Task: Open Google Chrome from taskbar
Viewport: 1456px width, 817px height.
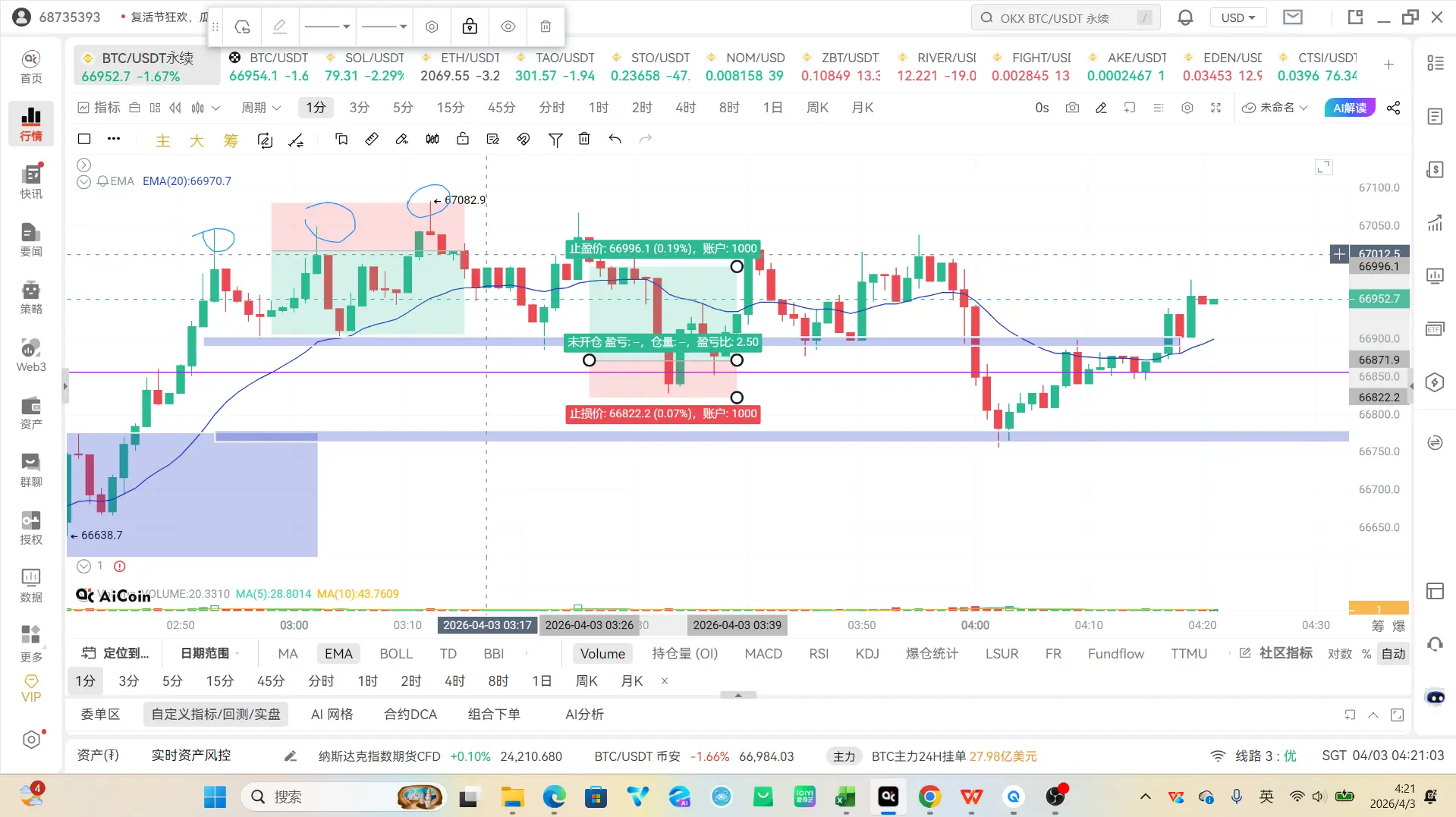Action: tap(929, 797)
